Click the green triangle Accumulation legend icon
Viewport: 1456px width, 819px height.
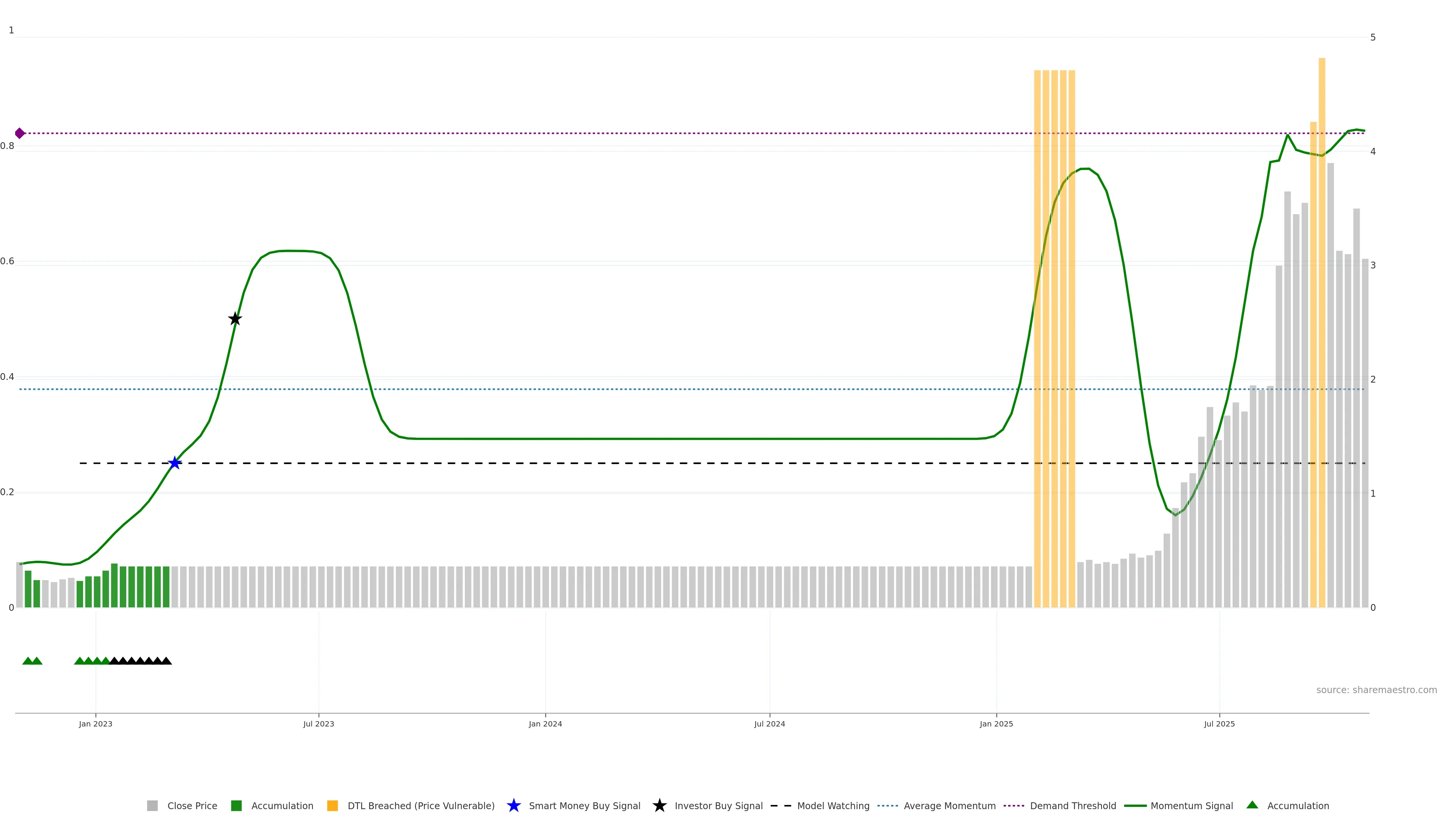(1252, 805)
